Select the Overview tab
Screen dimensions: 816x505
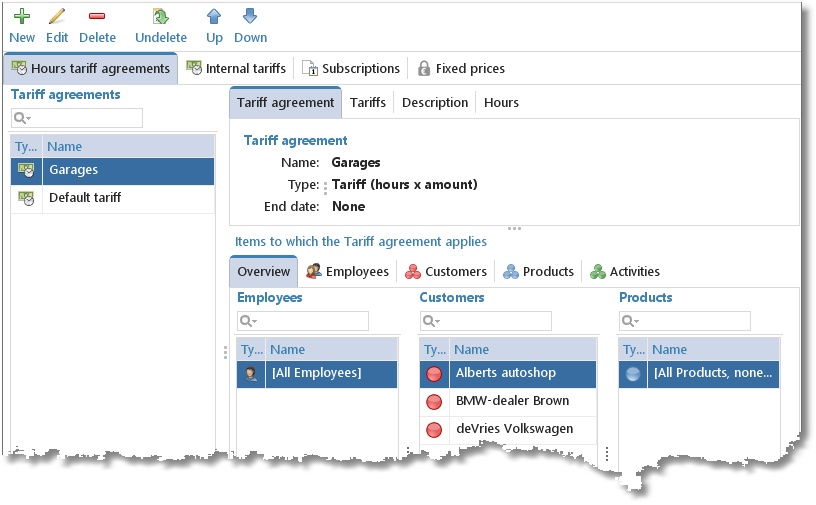263,272
